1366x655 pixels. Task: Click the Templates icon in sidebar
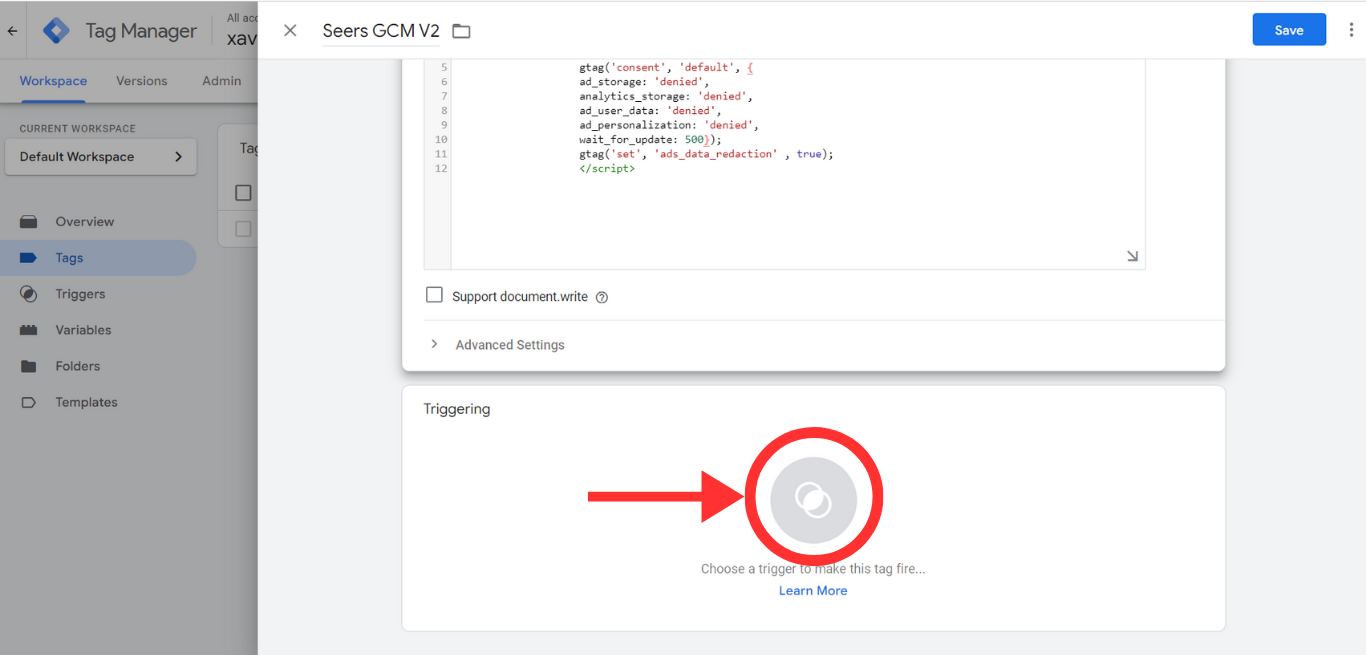point(29,402)
